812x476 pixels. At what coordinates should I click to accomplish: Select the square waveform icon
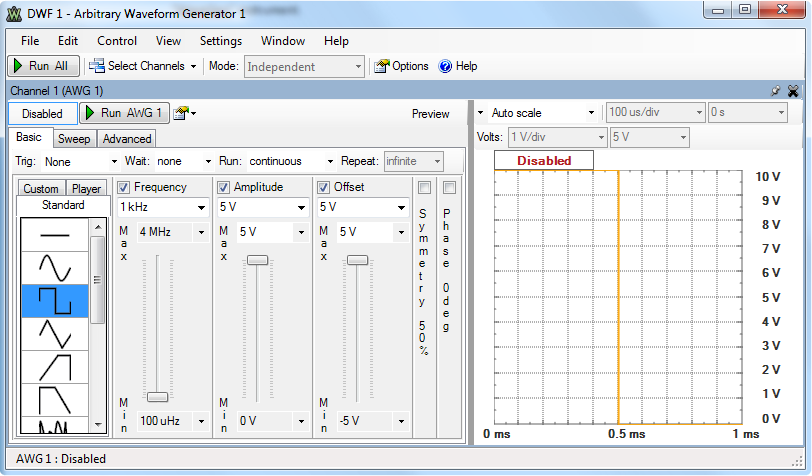(54, 301)
